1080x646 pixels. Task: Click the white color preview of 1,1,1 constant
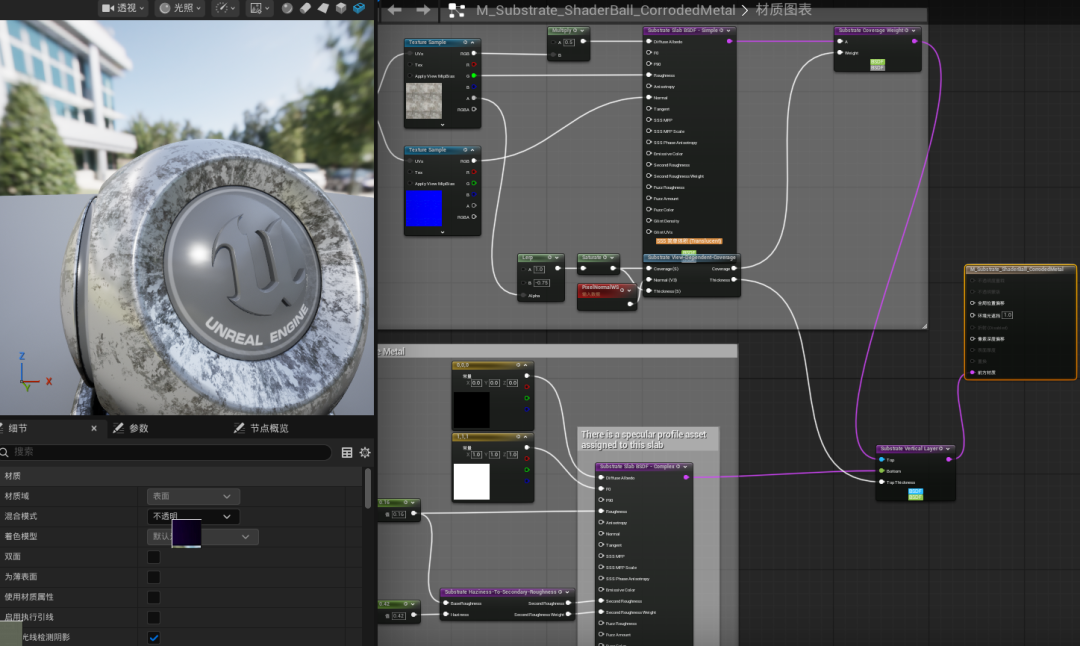471,481
